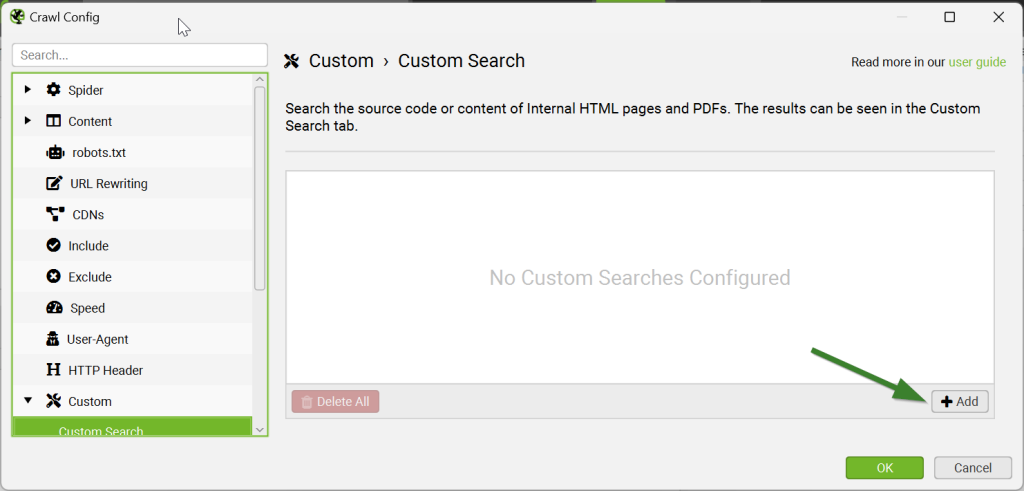1024x491 pixels.
Task: Click the CDNs network icon
Action: pos(55,215)
